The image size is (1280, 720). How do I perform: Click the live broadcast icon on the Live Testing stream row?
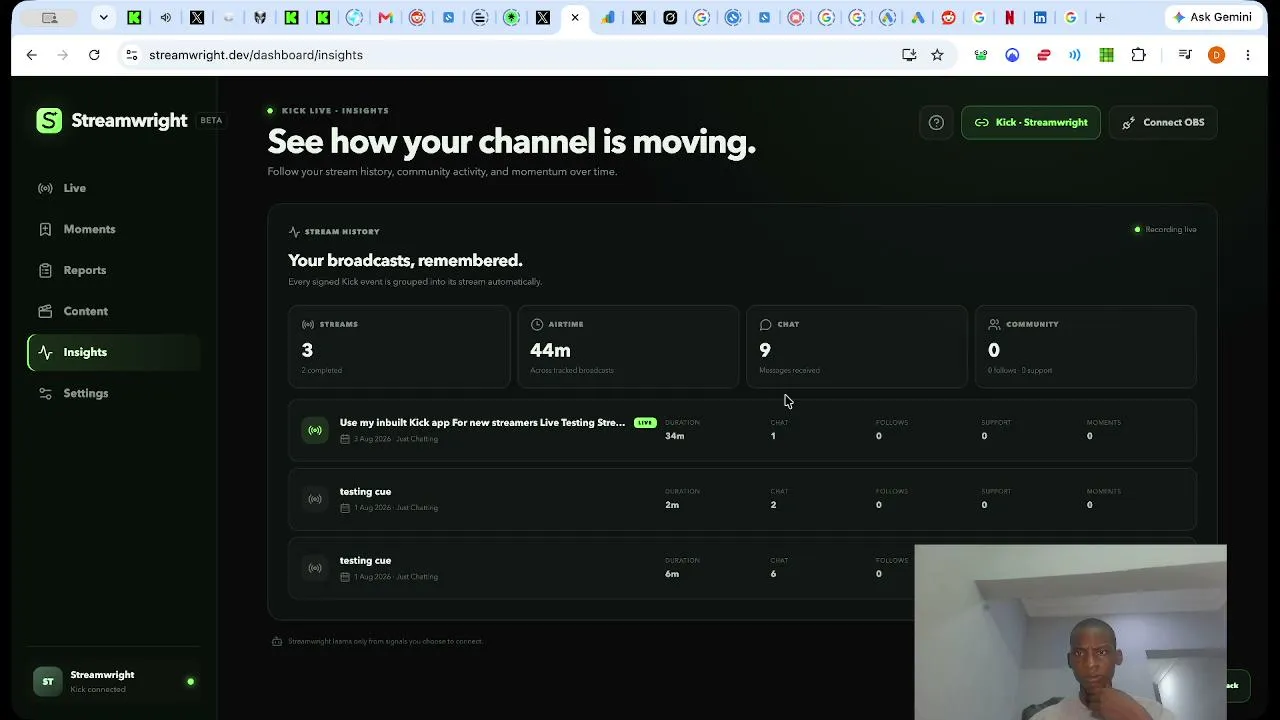tap(315, 430)
